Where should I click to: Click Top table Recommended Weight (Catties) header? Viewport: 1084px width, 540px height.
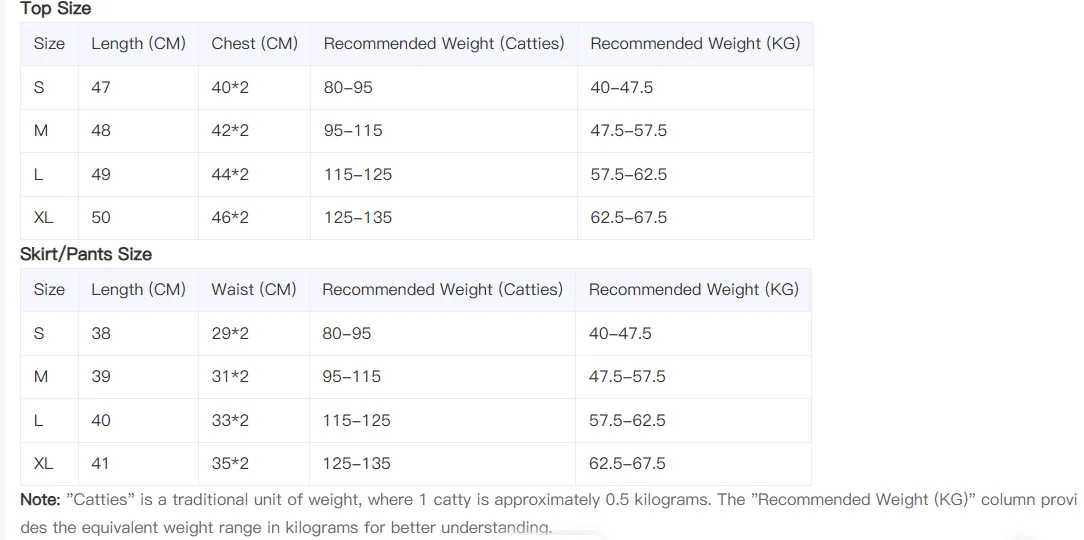[x=444, y=44]
